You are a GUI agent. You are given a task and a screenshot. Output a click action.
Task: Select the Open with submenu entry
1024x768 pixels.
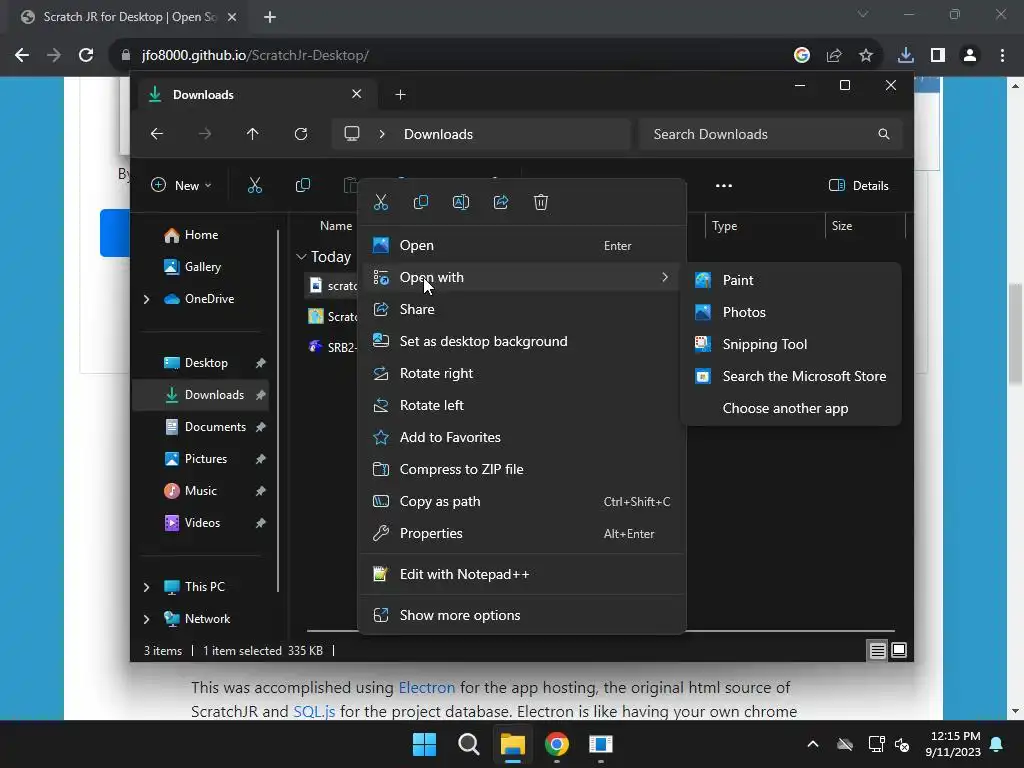coord(522,278)
